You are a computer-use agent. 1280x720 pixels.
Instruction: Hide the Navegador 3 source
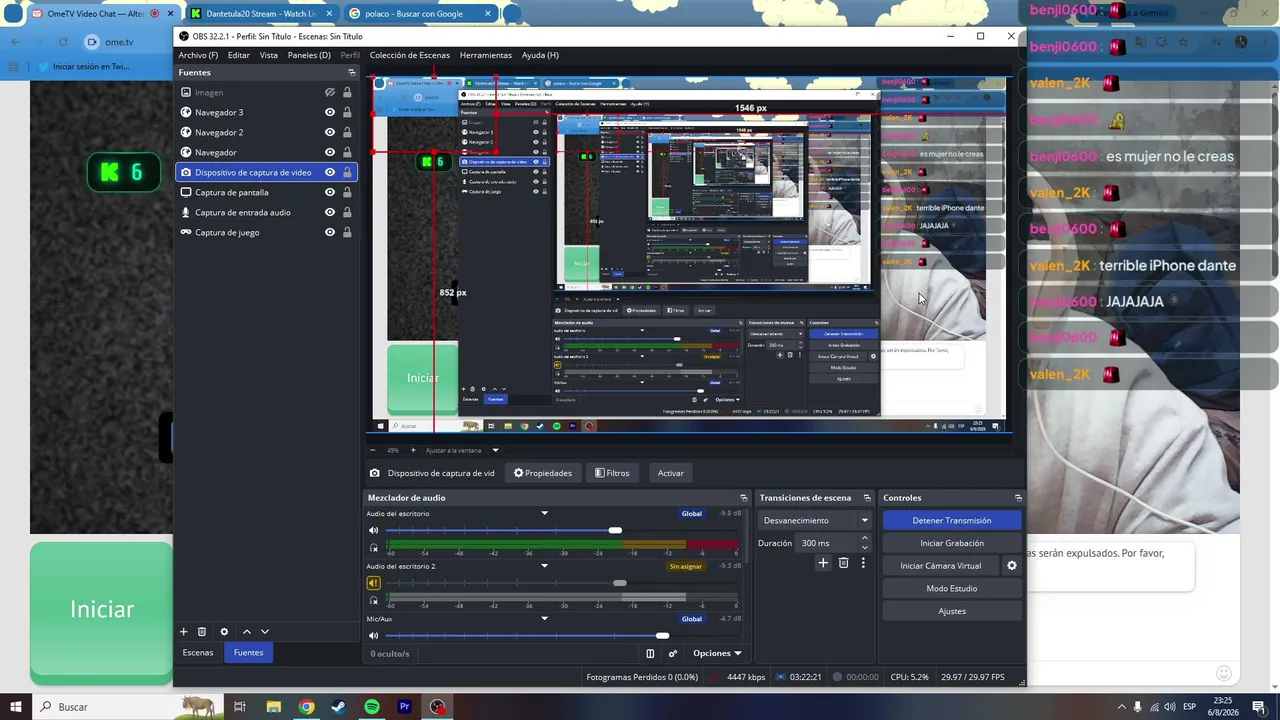coord(330,112)
